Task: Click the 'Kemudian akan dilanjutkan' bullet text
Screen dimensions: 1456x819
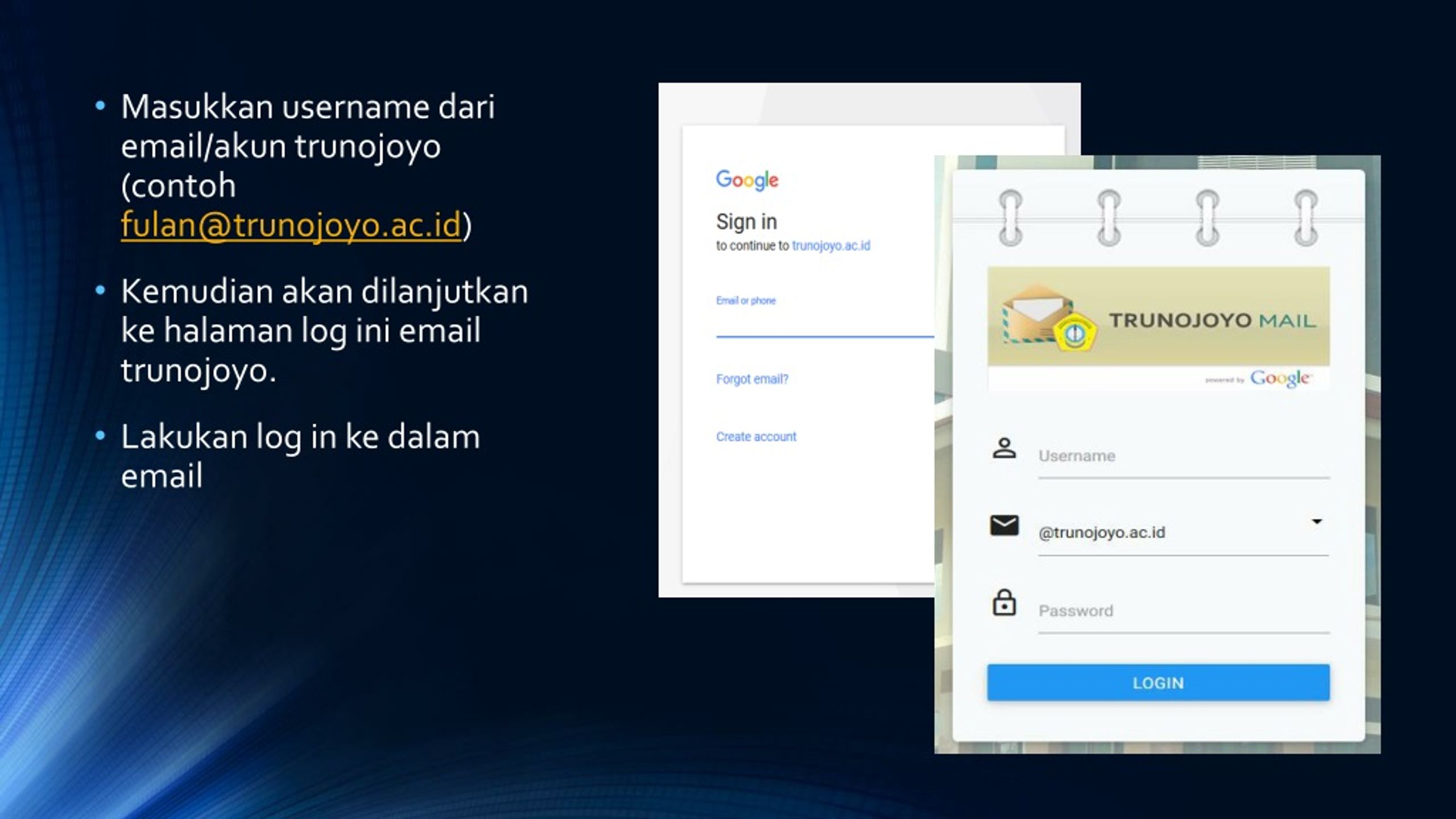Action: [x=324, y=331]
